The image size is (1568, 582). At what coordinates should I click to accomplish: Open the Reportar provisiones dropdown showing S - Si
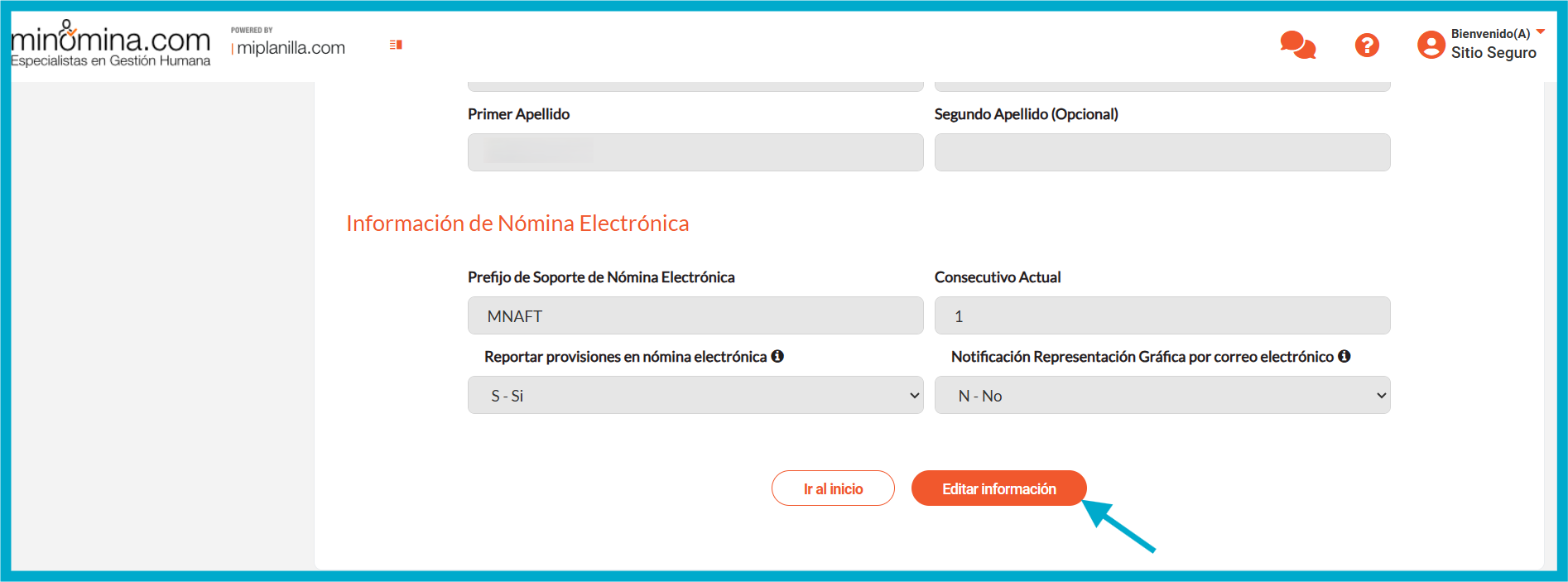[x=695, y=396]
